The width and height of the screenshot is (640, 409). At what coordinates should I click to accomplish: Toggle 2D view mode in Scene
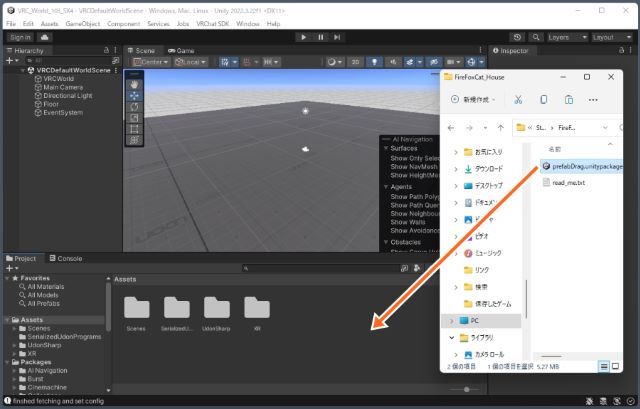click(355, 62)
